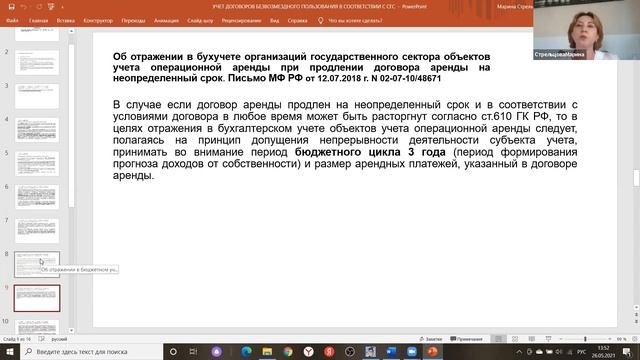Screen dimensions: 640x360
Task: Open Task View icon on taskbar
Action: click(x=193, y=351)
